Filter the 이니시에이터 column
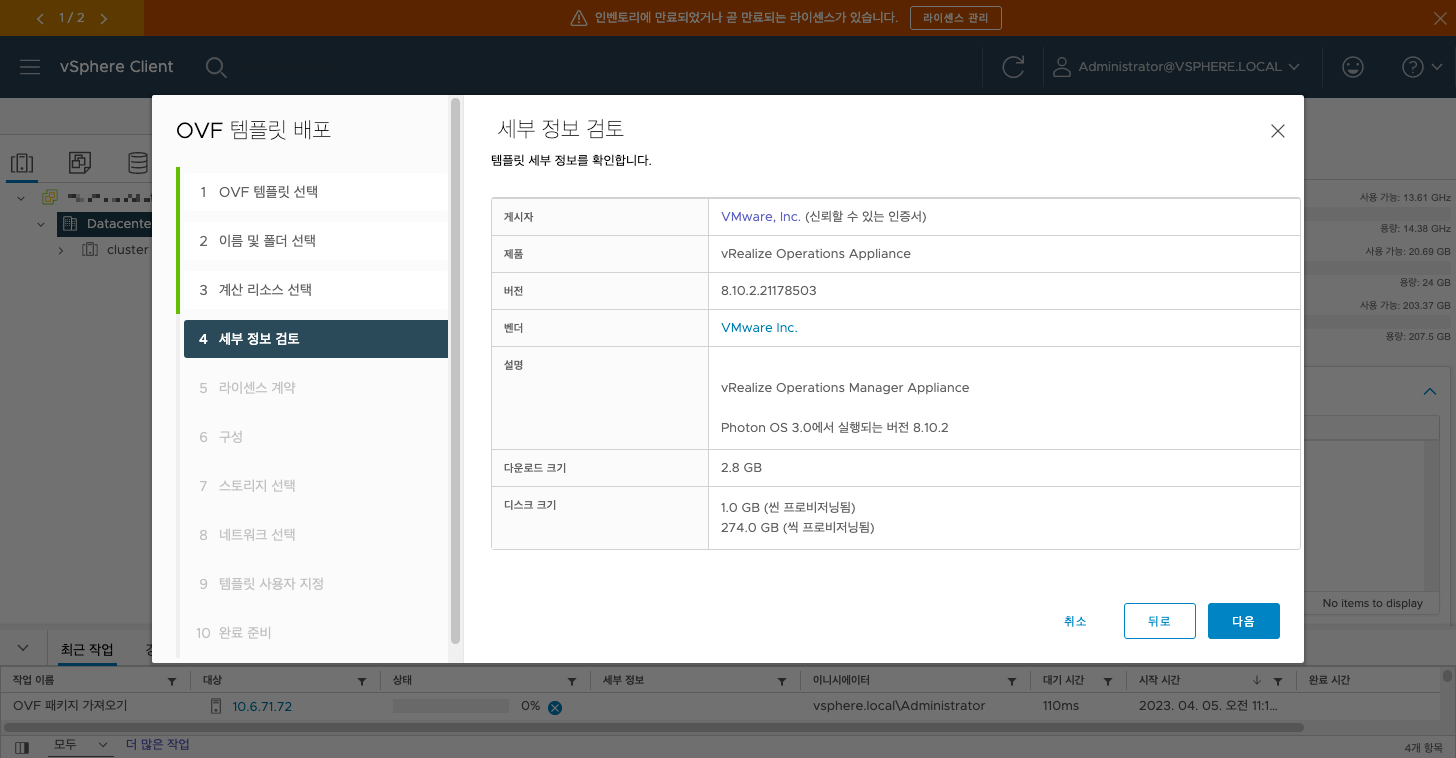 click(x=1011, y=682)
